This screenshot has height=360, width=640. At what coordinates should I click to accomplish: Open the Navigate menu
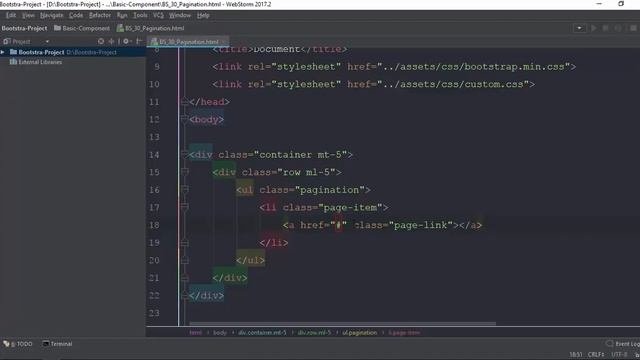(x=51, y=15)
